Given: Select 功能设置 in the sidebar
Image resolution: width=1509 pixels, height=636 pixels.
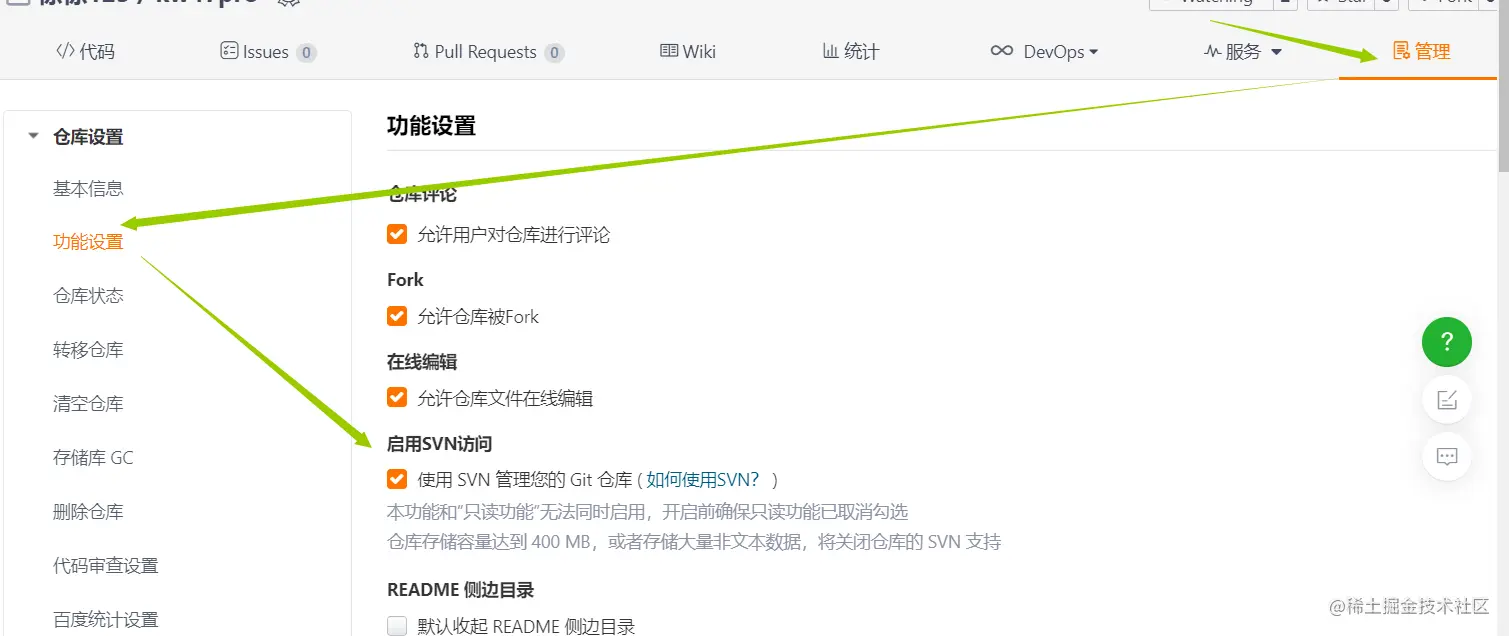Looking at the screenshot, I should click(x=88, y=242).
